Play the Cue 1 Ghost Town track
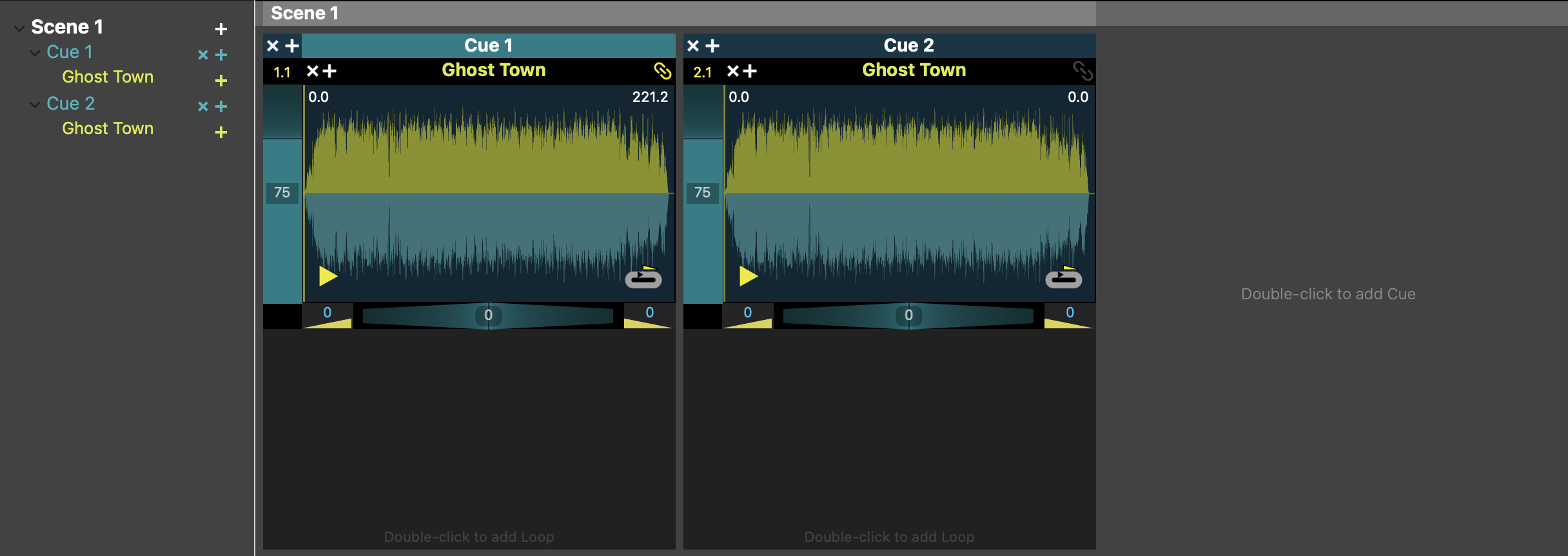 (328, 276)
